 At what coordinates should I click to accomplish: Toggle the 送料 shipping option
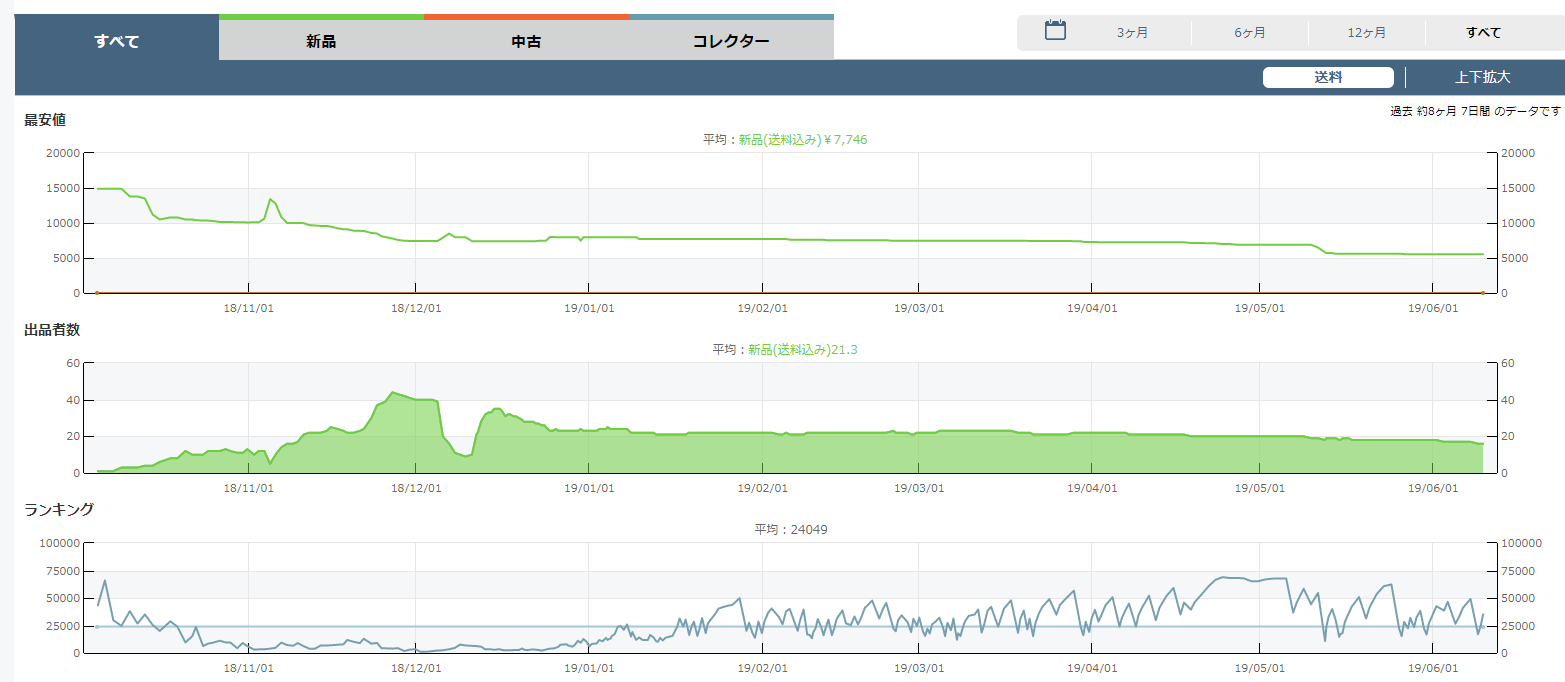(1328, 78)
